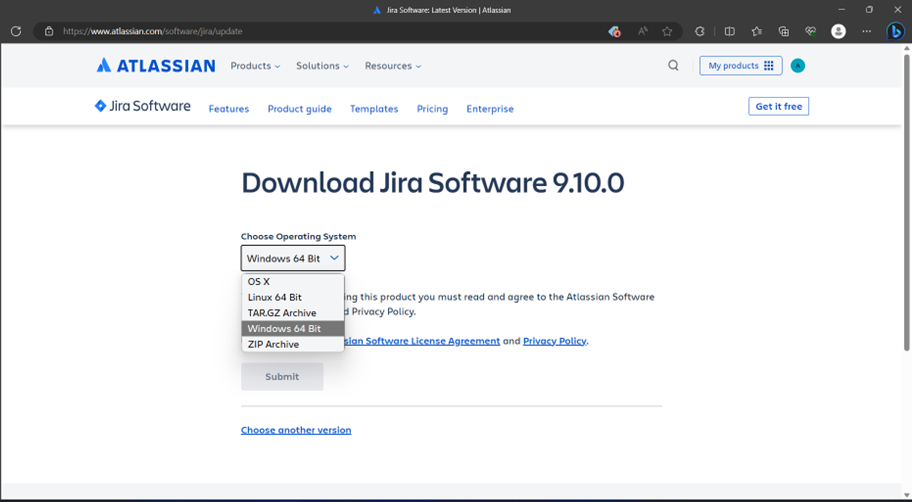
Task: Click the browser refresh icon
Action: click(16, 31)
